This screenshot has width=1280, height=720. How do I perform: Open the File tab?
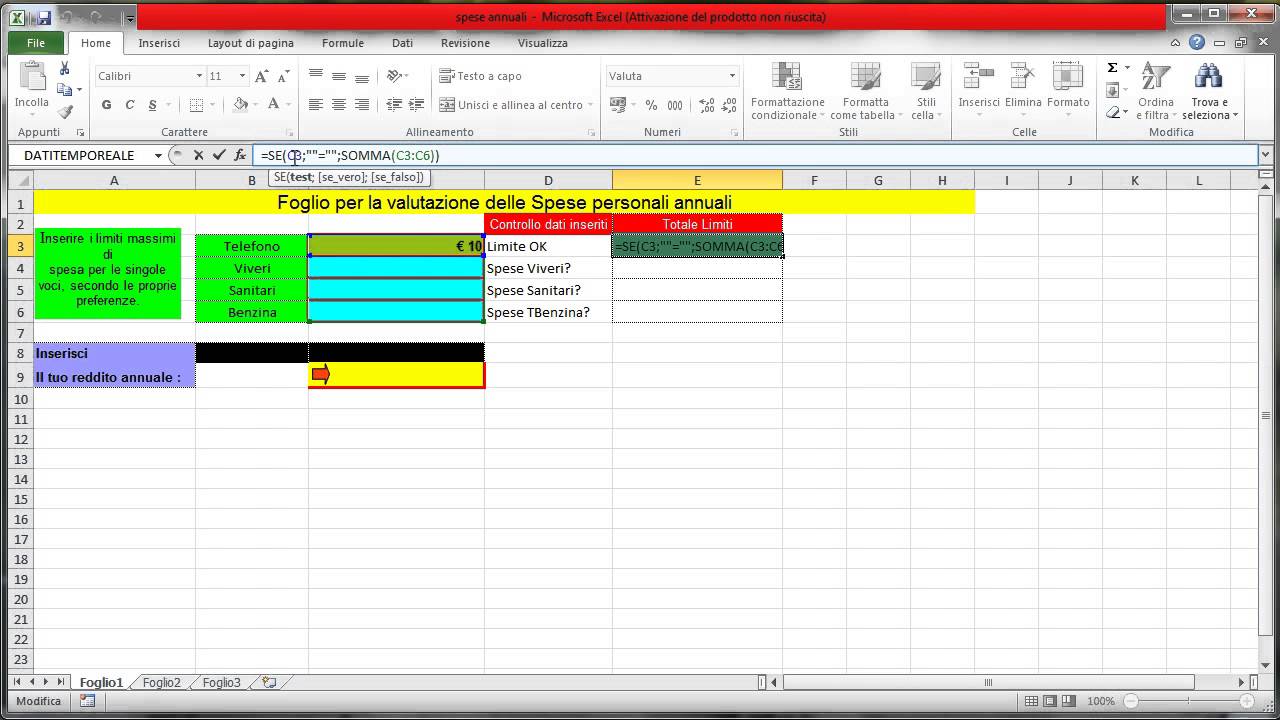pos(36,43)
